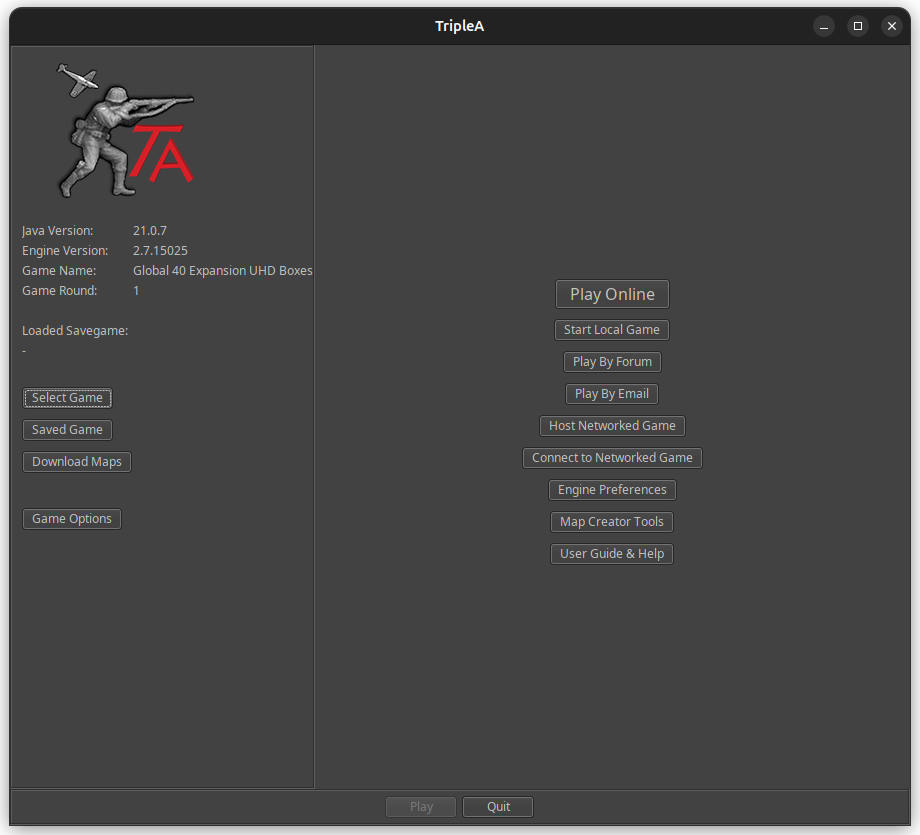Click the disabled Play button

(420, 806)
